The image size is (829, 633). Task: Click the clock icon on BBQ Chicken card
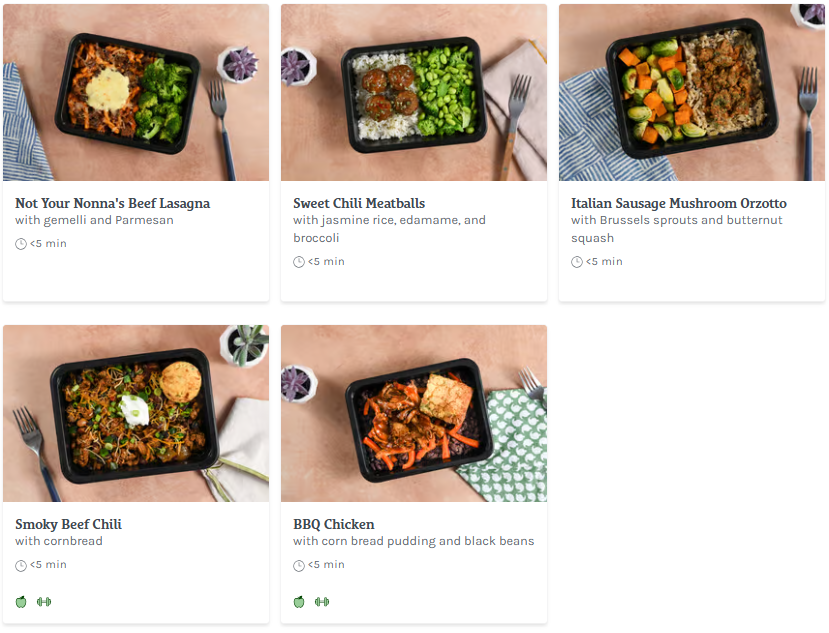tap(299, 566)
